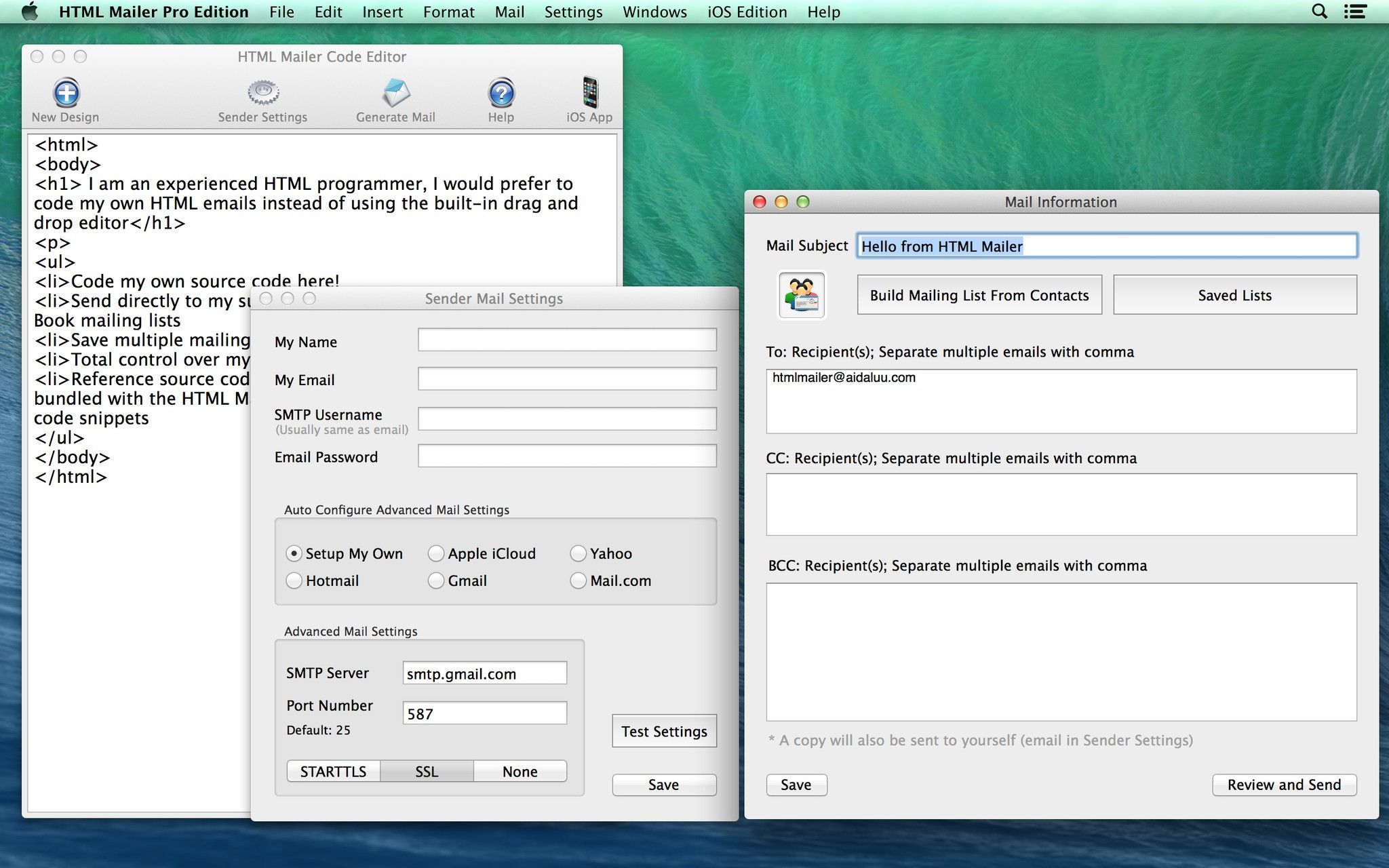The height and width of the screenshot is (868, 1389).
Task: Click Save in Mail Information window
Action: coord(796,785)
